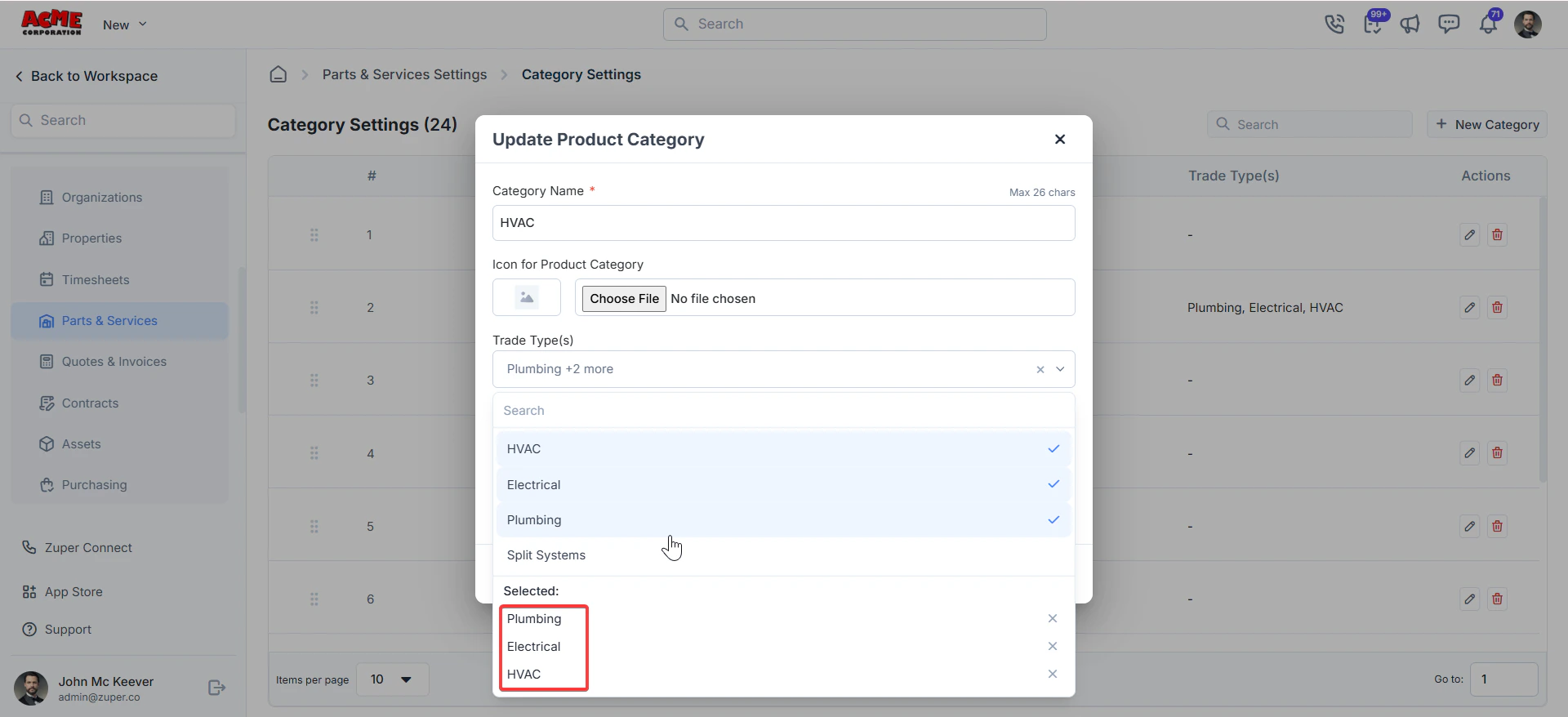Select the Split Systems option
The image size is (1568, 717).
(x=783, y=555)
